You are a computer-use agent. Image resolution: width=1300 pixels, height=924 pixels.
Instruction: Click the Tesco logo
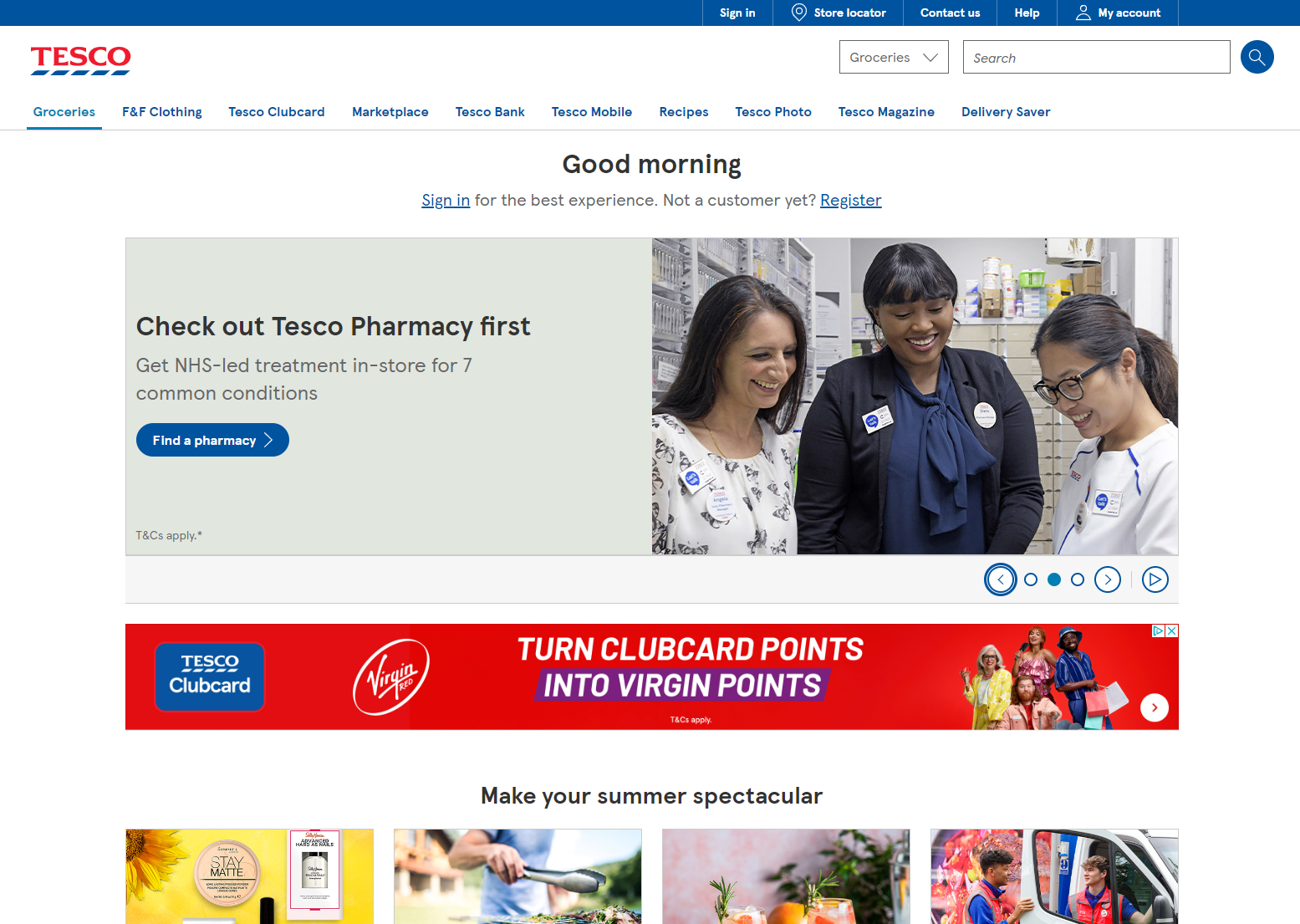79,60
